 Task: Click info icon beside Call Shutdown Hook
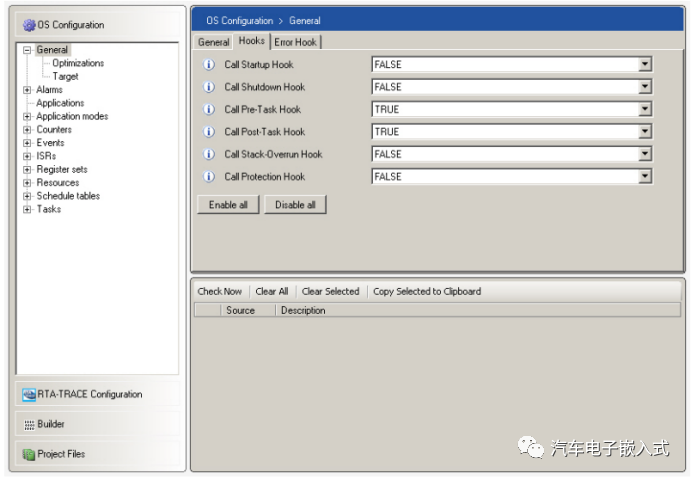[209, 87]
